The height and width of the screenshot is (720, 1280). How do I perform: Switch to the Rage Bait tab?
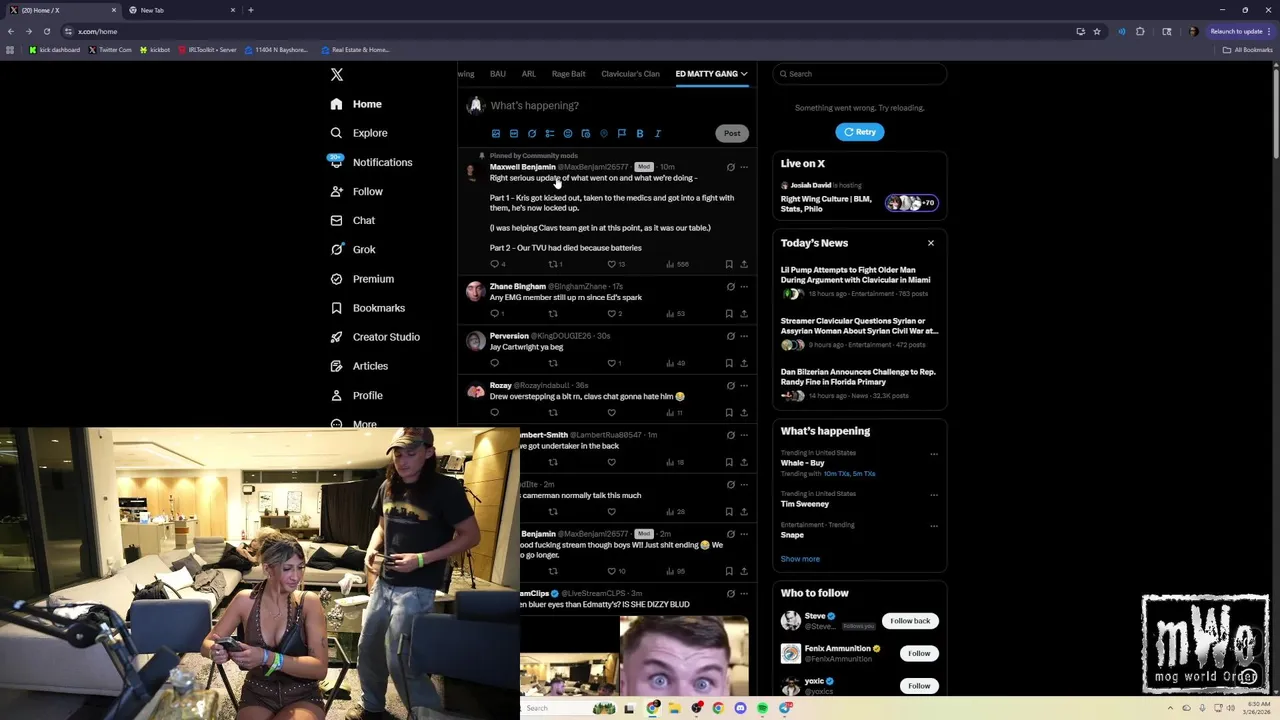pos(568,74)
